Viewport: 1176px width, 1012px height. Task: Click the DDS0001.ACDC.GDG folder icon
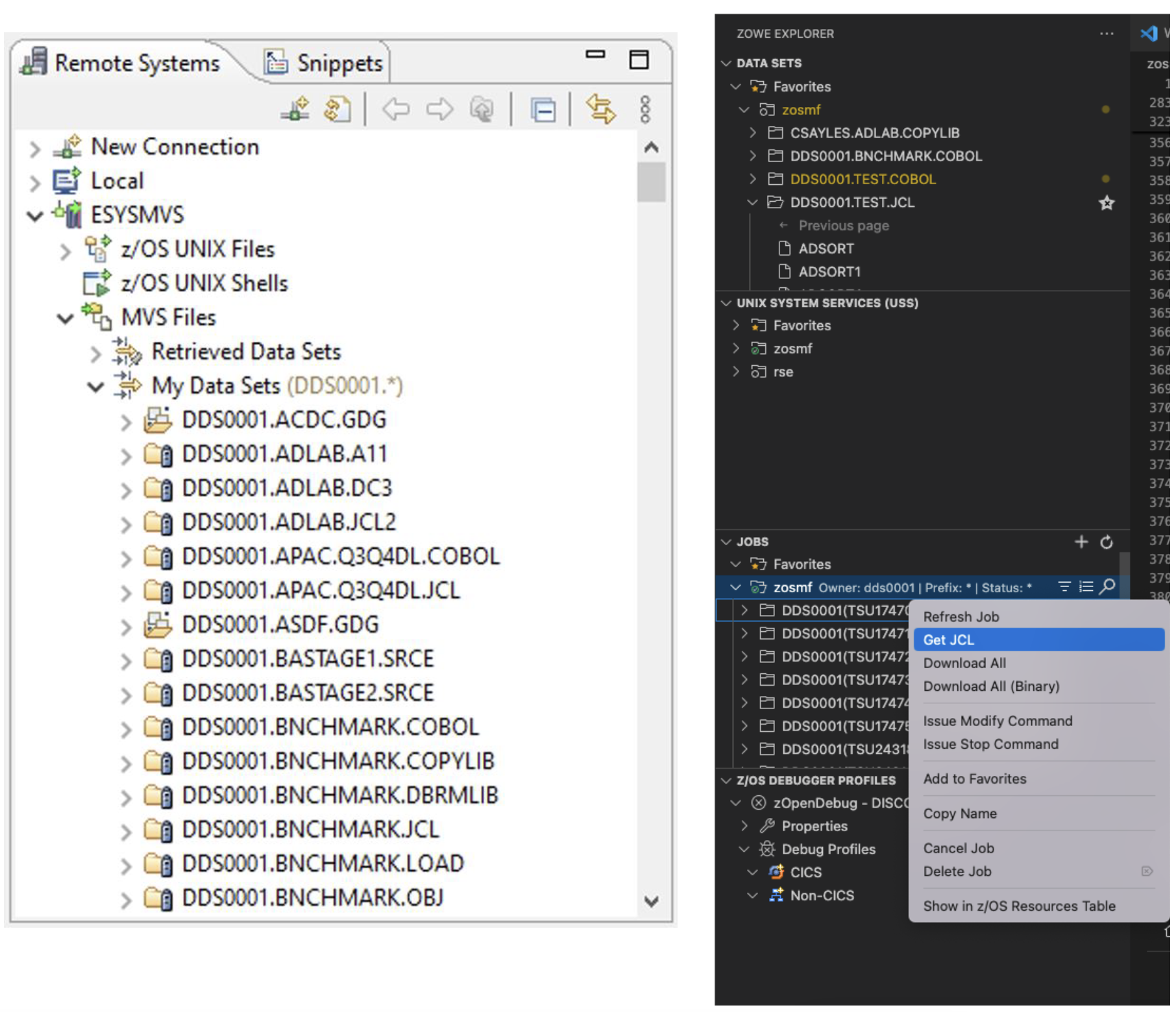click(158, 420)
